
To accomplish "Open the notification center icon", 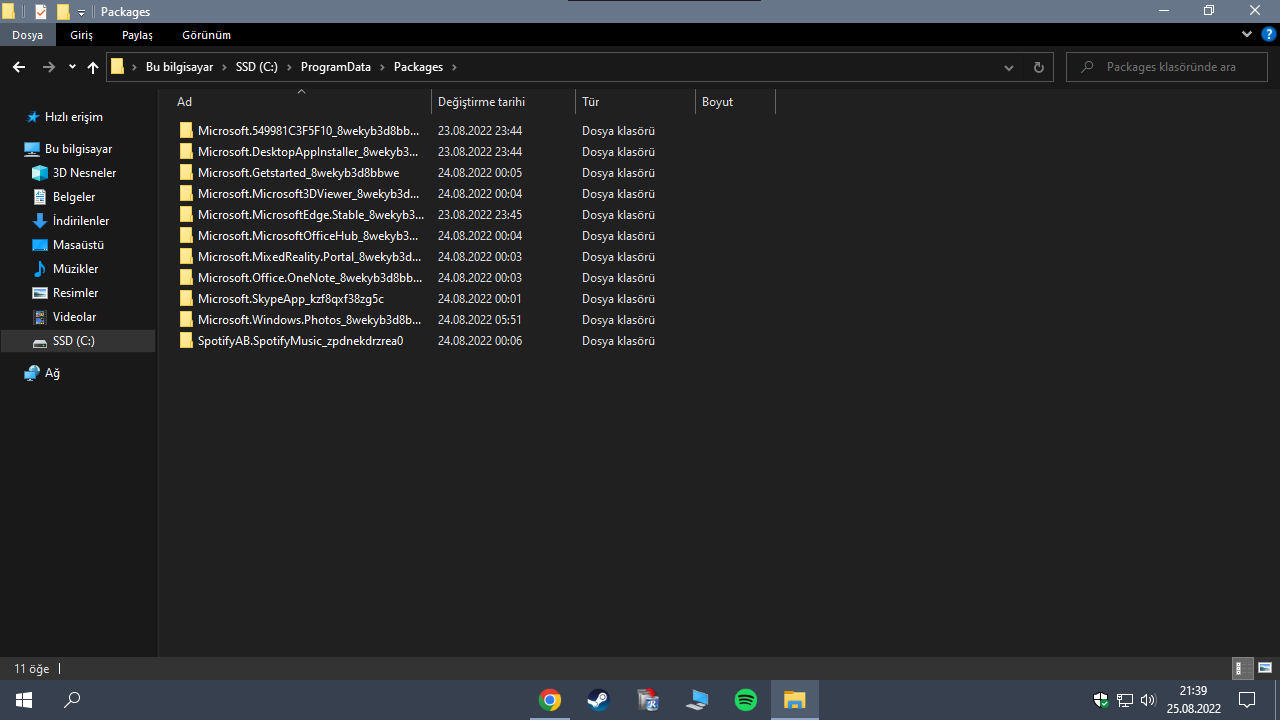I will [x=1247, y=700].
